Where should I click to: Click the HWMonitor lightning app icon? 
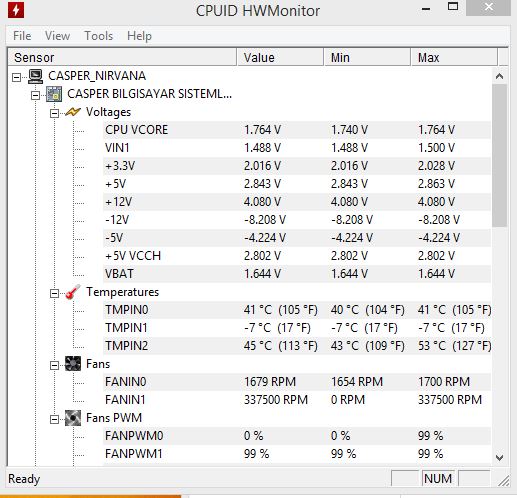pyautogui.click(x=16, y=9)
